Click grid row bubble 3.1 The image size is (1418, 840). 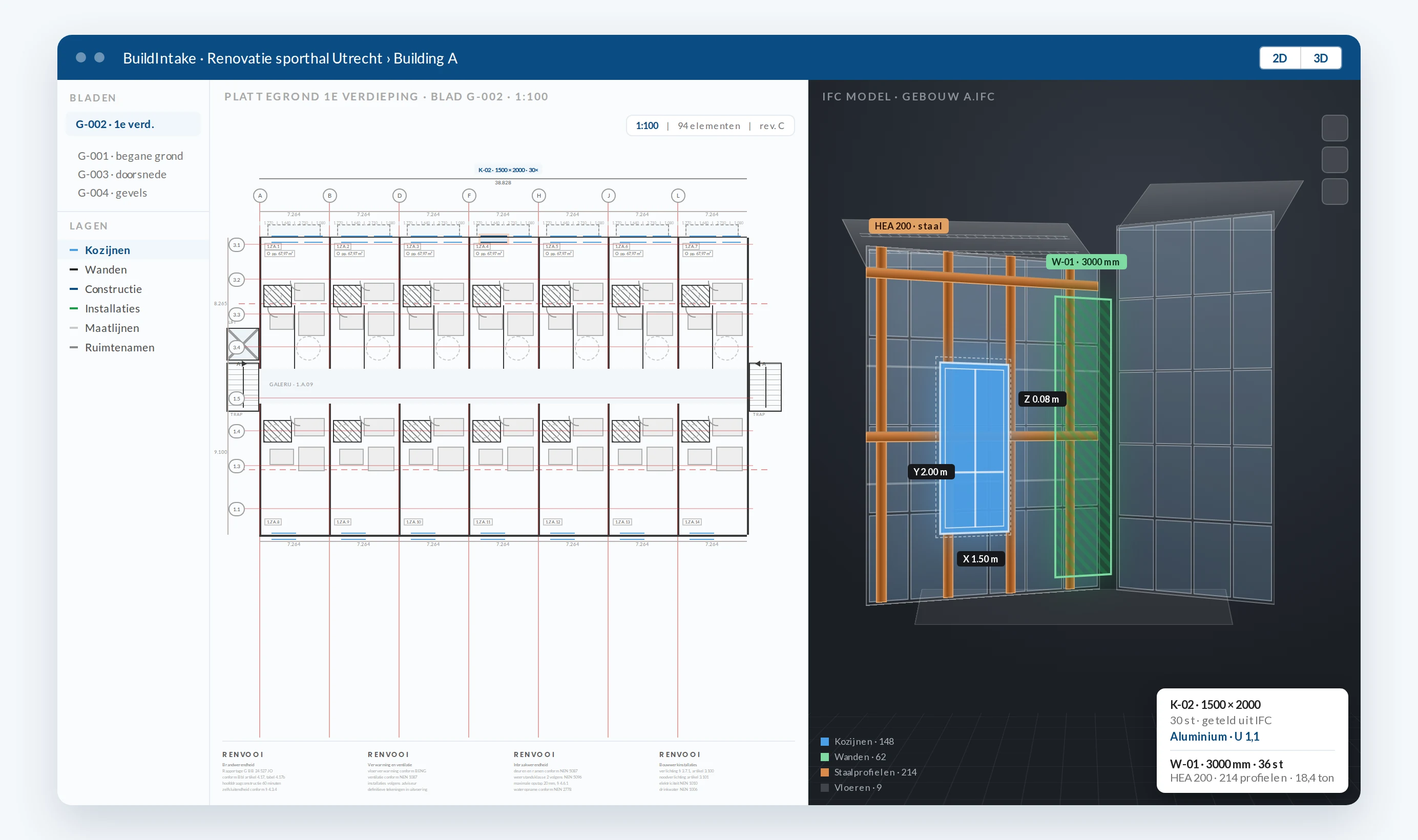coord(237,245)
